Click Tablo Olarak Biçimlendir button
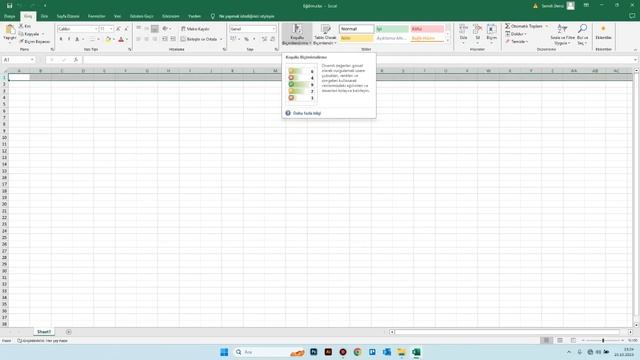 pos(325,34)
